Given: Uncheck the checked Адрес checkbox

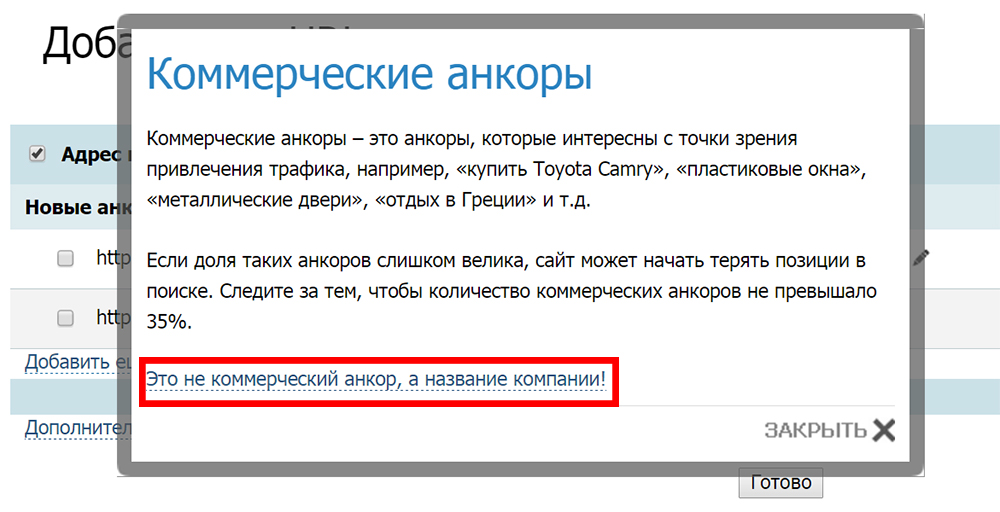Looking at the screenshot, I should tap(38, 154).
